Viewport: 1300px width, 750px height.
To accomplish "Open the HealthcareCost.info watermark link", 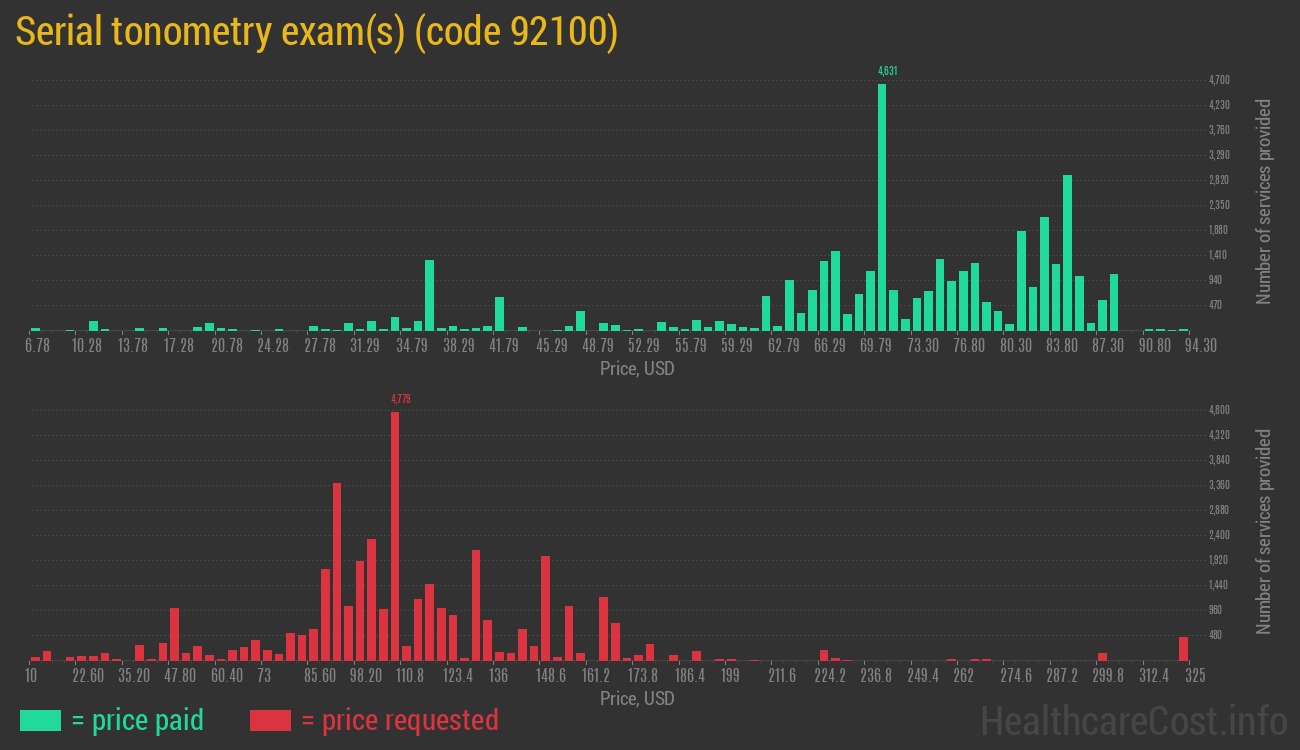I will [1133, 720].
